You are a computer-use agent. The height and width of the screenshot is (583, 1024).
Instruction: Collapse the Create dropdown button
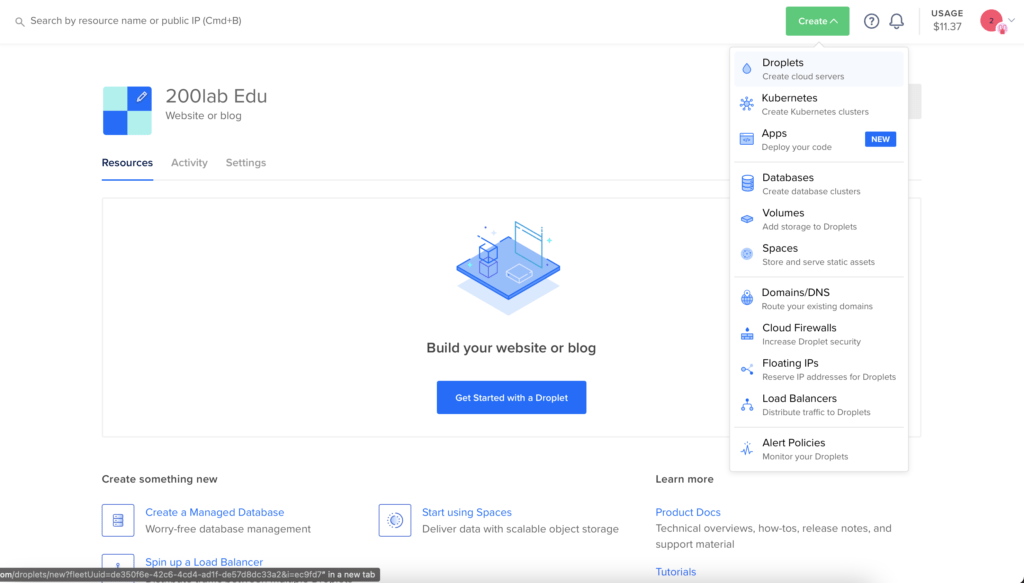pos(818,21)
